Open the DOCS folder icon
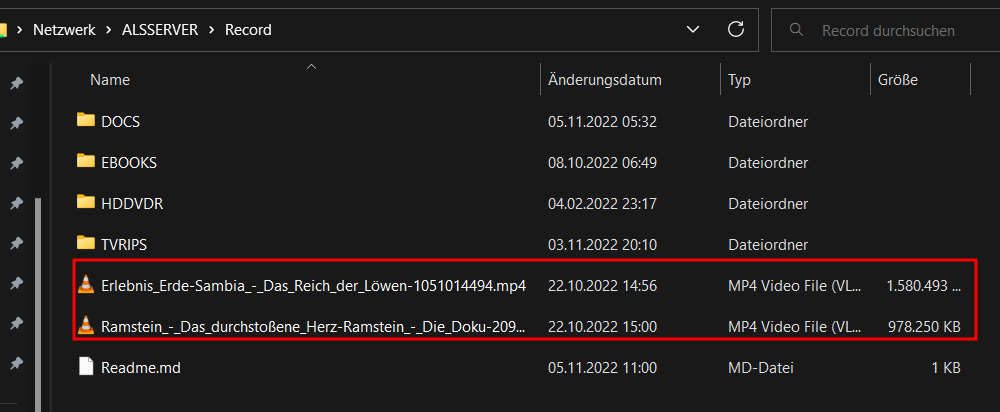This screenshot has width=1000, height=412. (x=85, y=120)
